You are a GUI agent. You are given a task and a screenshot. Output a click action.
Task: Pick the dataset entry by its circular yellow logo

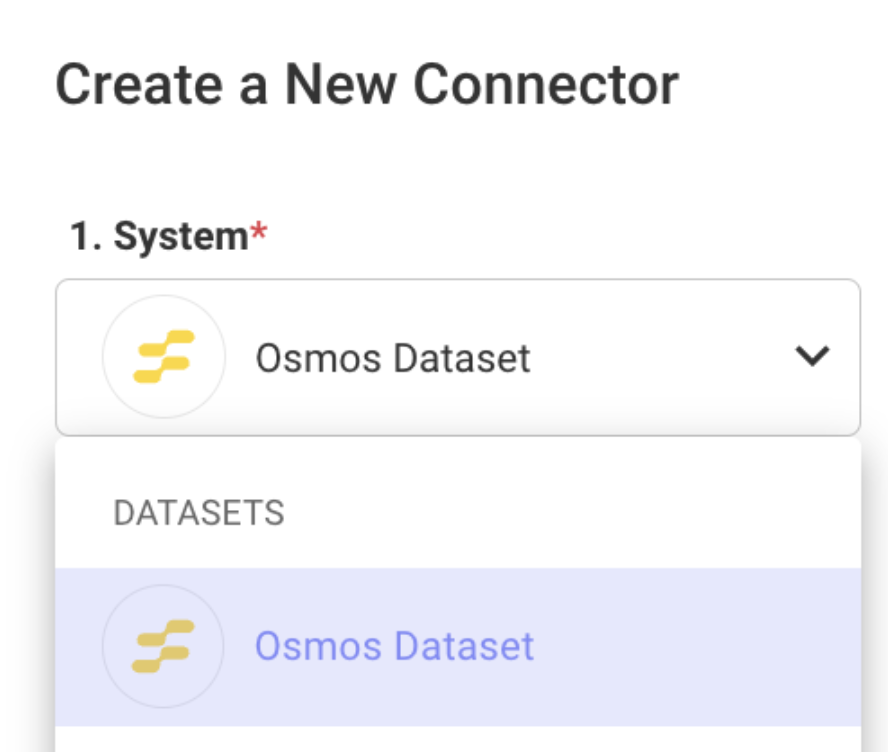[163, 646]
